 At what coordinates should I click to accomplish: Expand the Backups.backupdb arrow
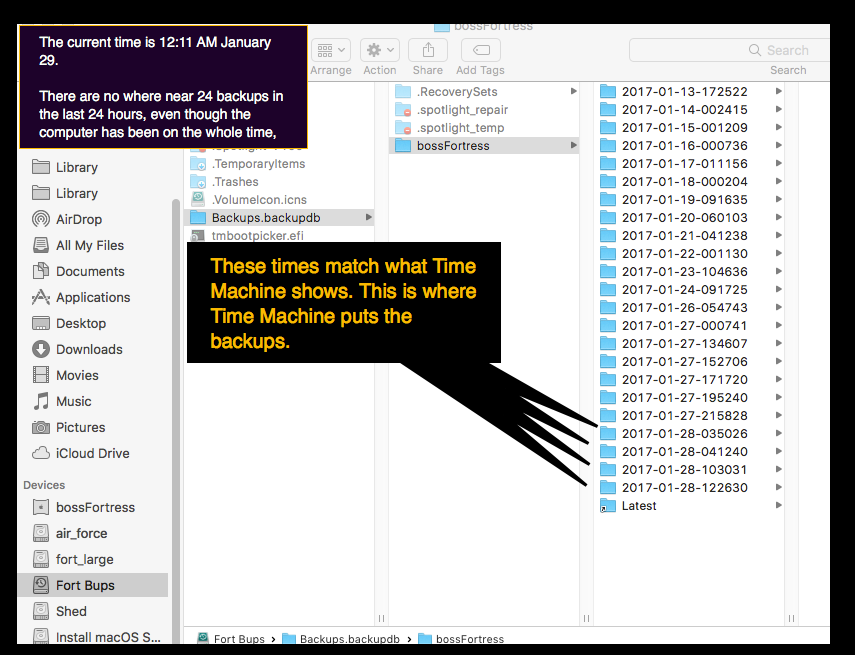point(369,217)
